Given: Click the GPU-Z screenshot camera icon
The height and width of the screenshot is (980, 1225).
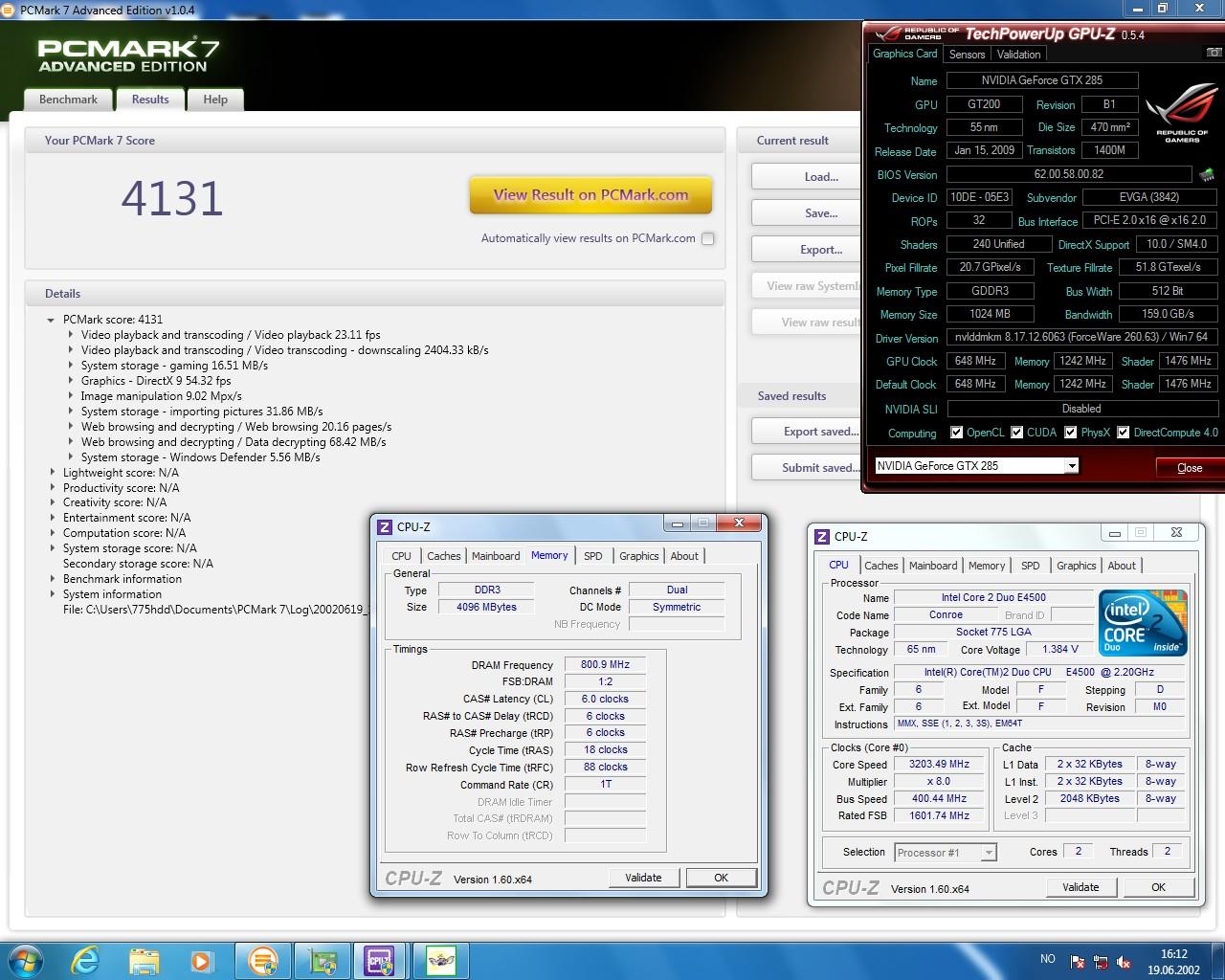Looking at the screenshot, I should [x=1214, y=53].
